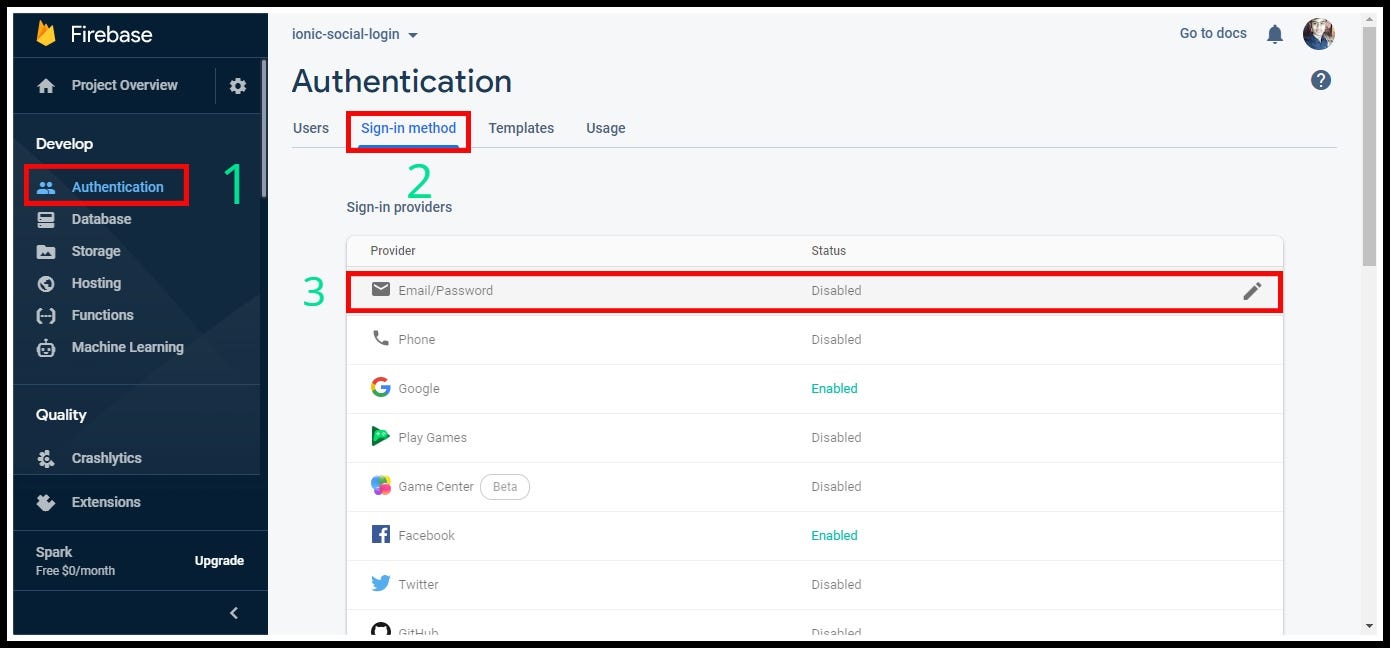This screenshot has width=1390, height=648.
Task: Click the Machine Learning robot icon
Action: 46,348
